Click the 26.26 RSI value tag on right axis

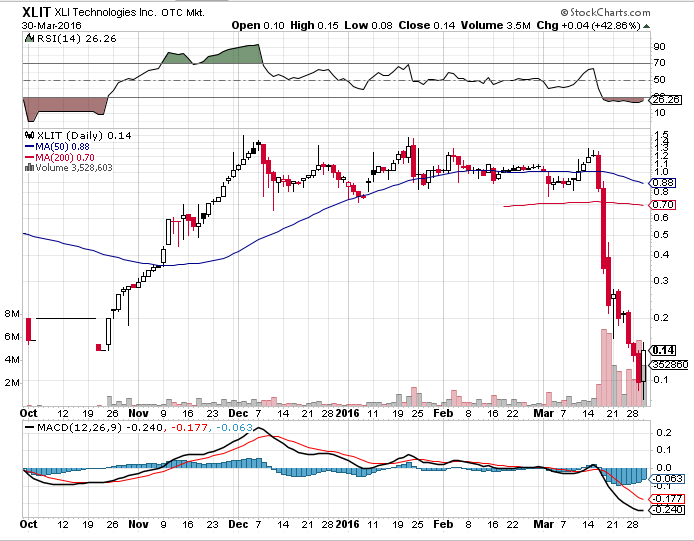click(x=666, y=100)
